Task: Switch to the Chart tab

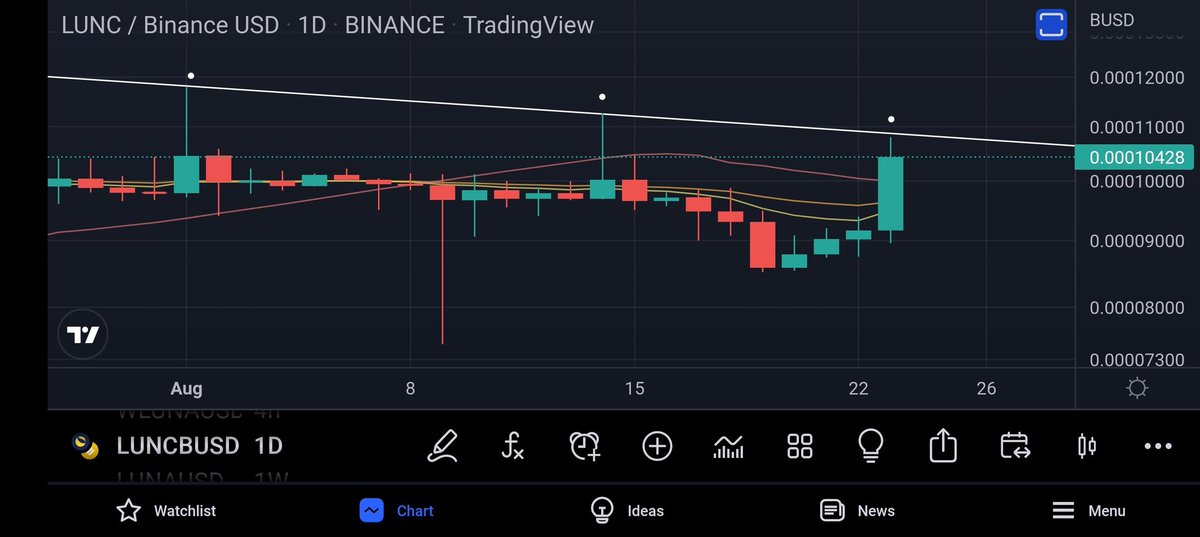Action: [397, 511]
